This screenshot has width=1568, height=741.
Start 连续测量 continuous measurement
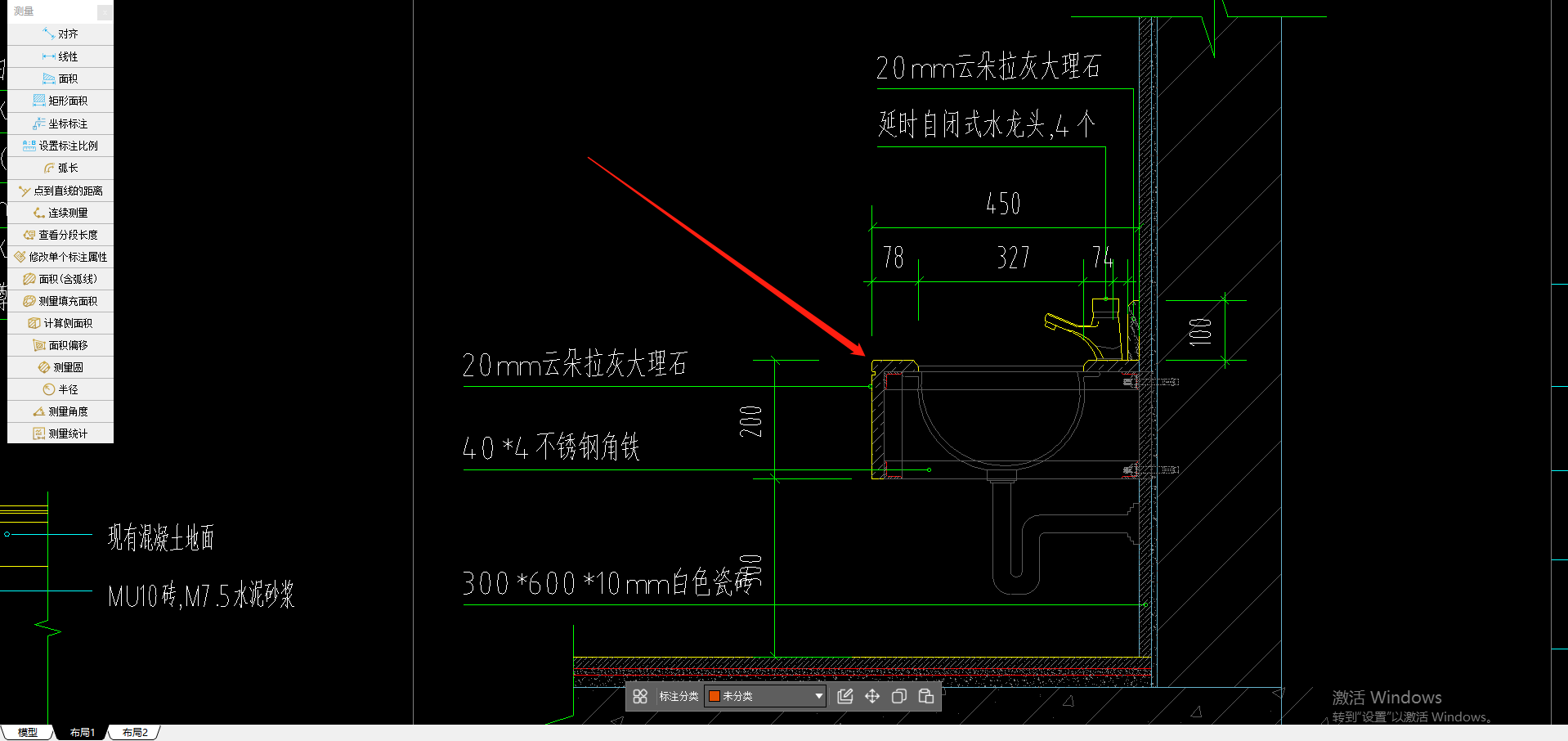click(60, 213)
